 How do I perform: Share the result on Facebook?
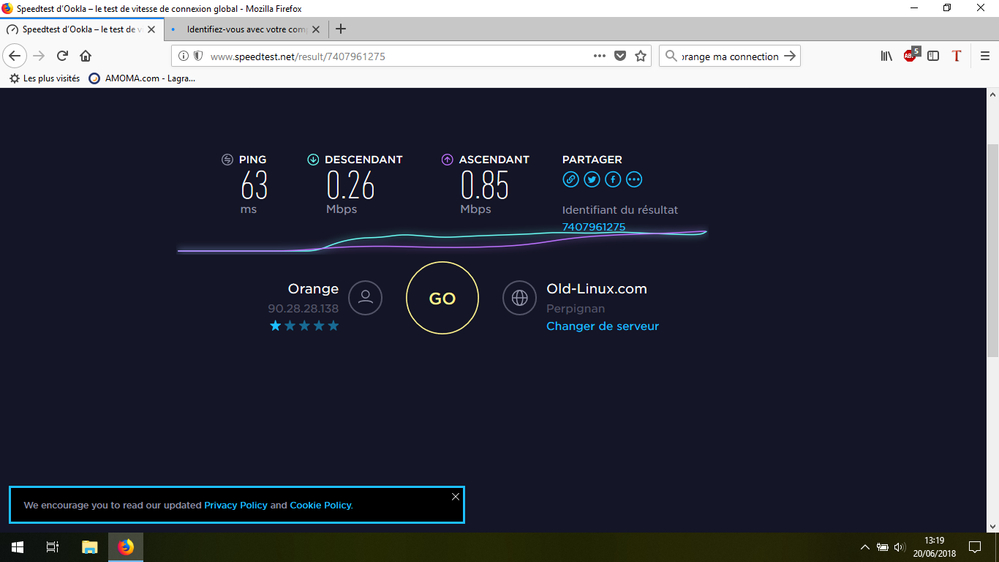(613, 180)
